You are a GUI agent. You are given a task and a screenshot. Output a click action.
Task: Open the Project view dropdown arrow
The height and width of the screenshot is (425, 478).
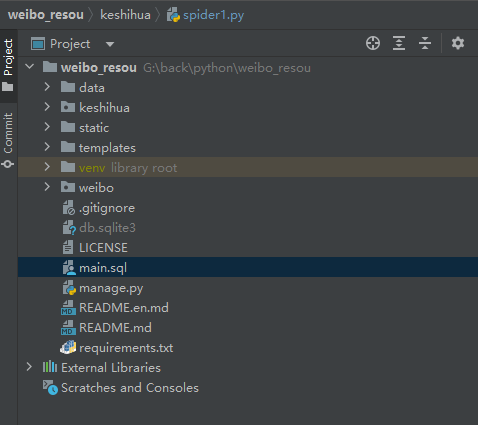[x=110, y=44]
